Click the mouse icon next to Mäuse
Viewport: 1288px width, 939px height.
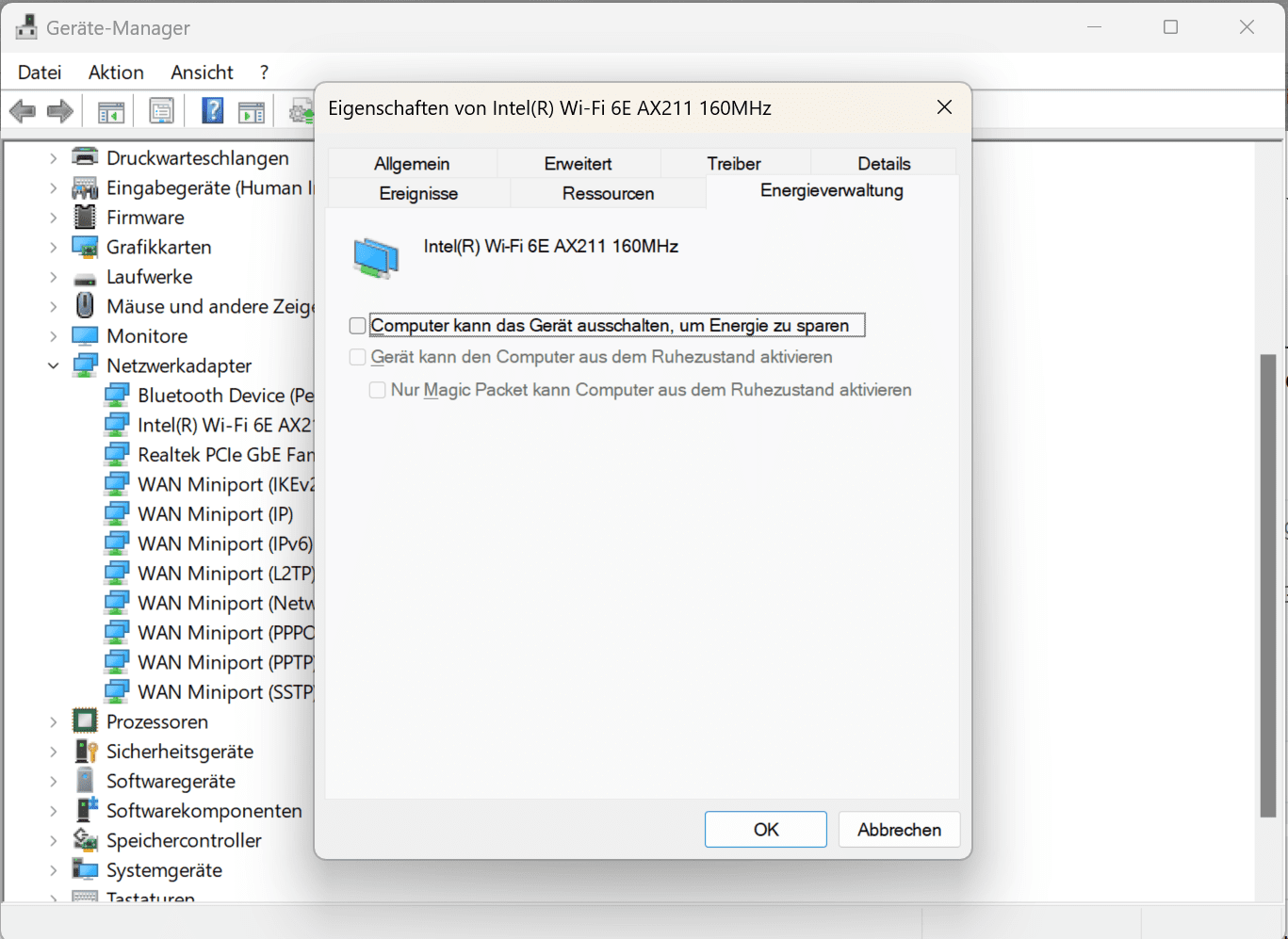coord(85,305)
